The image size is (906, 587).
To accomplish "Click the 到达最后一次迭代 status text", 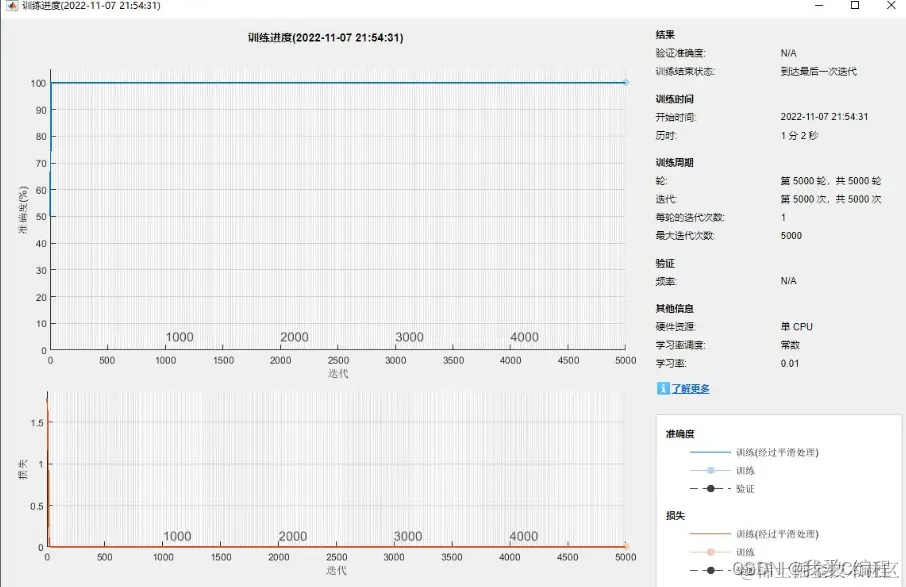I will point(818,71).
